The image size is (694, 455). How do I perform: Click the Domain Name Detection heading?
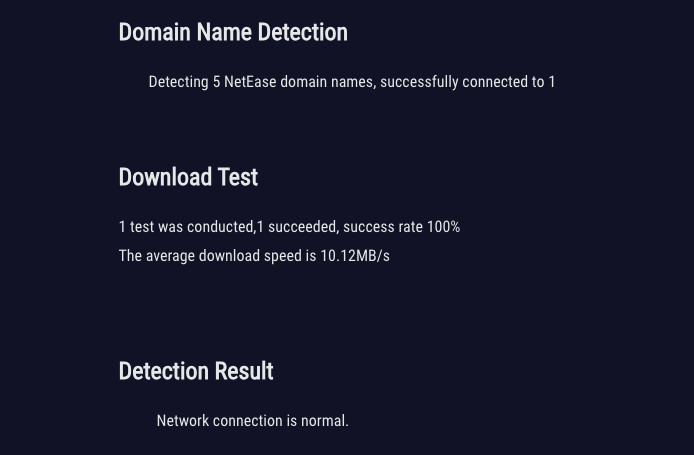(x=233, y=32)
